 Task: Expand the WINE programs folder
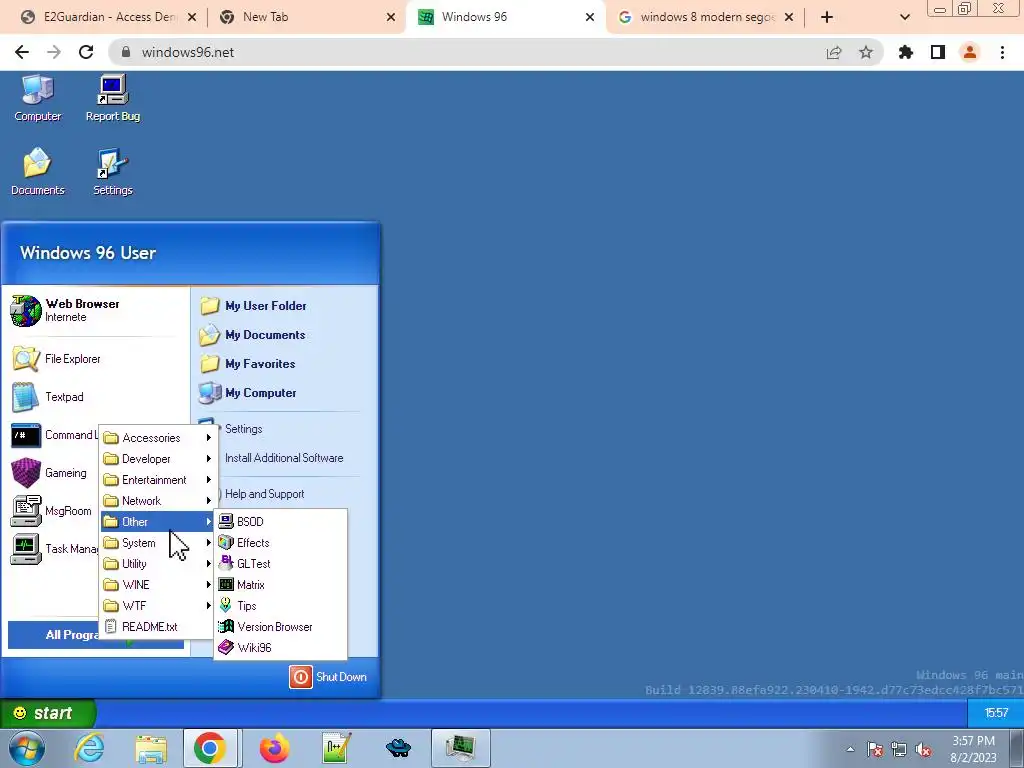point(157,584)
